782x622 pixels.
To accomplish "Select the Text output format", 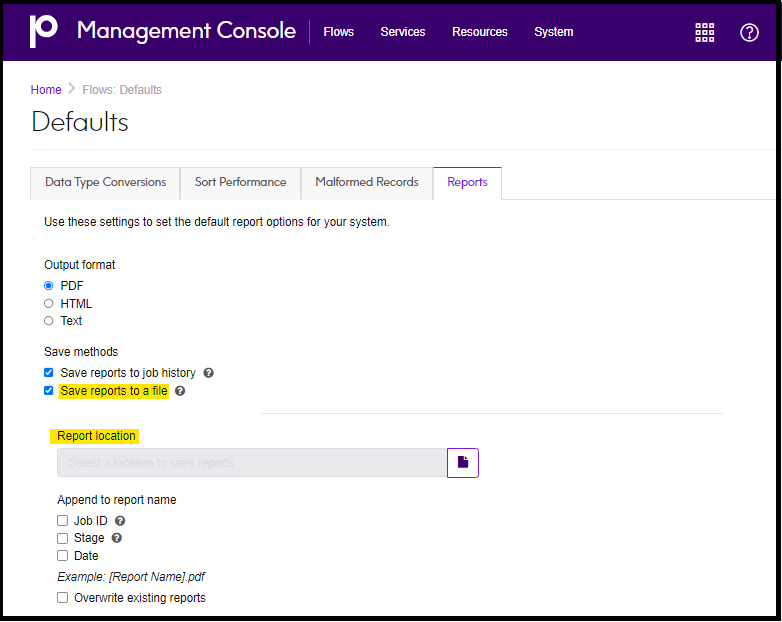I will click(x=49, y=321).
